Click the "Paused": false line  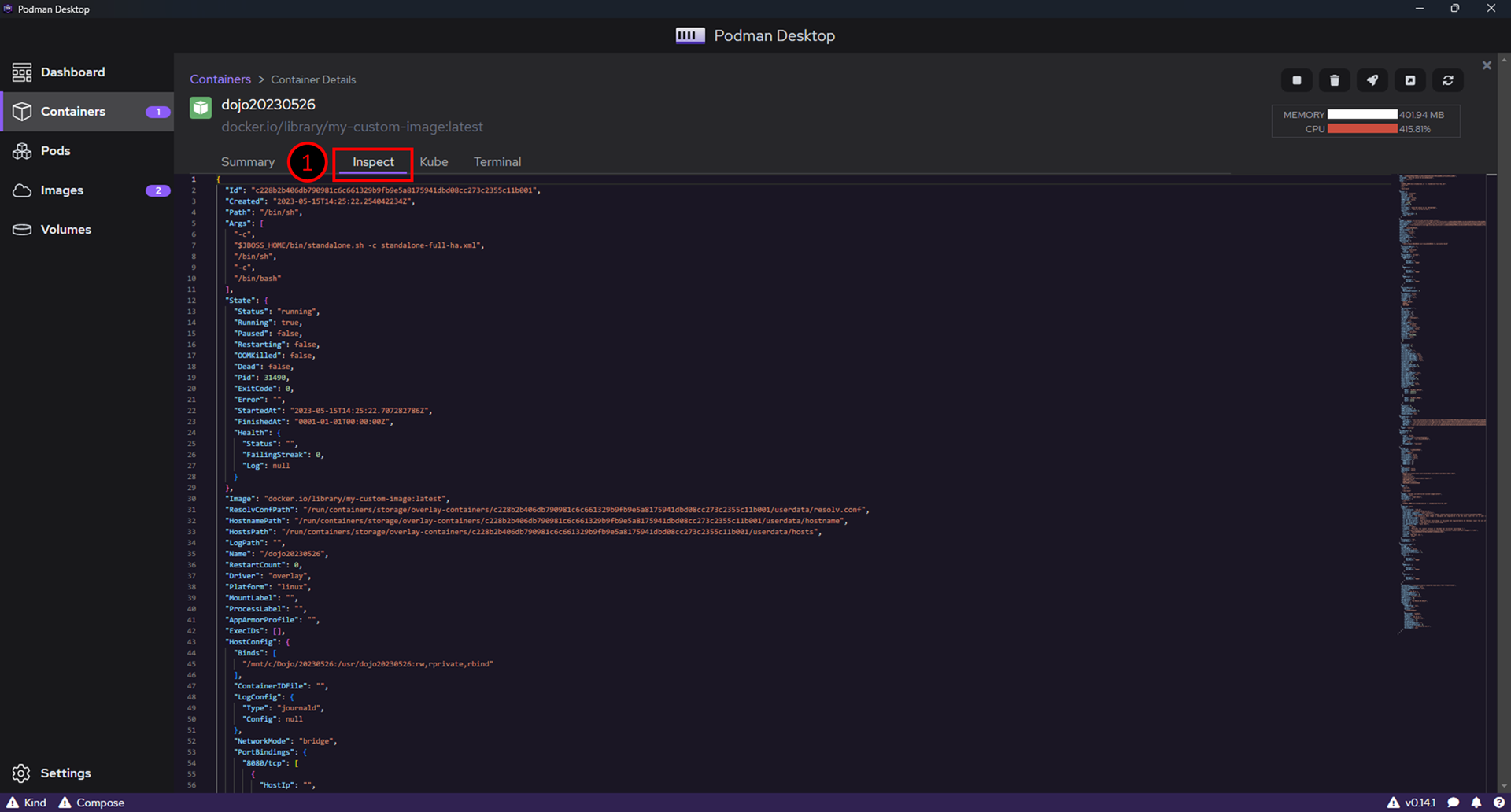tap(268, 334)
